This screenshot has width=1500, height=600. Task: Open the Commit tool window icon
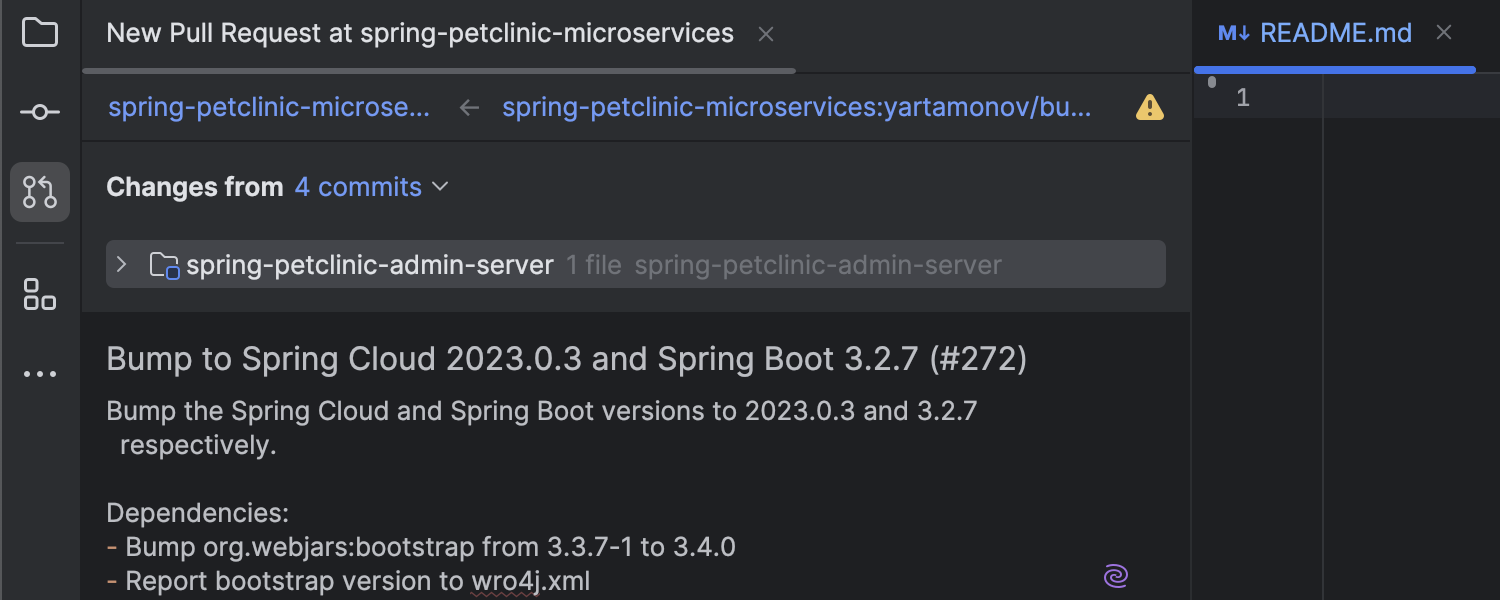pyautogui.click(x=39, y=112)
